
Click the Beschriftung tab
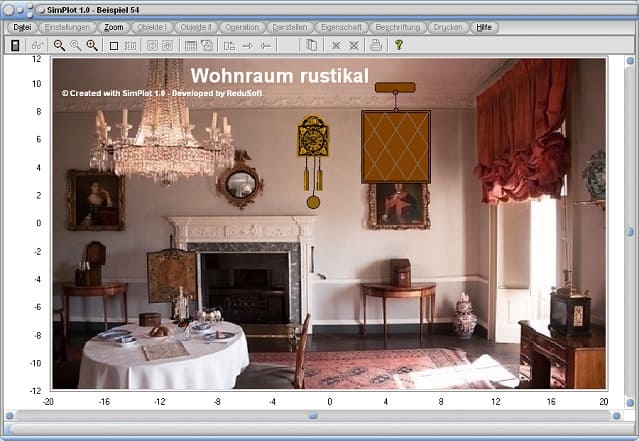pos(398,27)
